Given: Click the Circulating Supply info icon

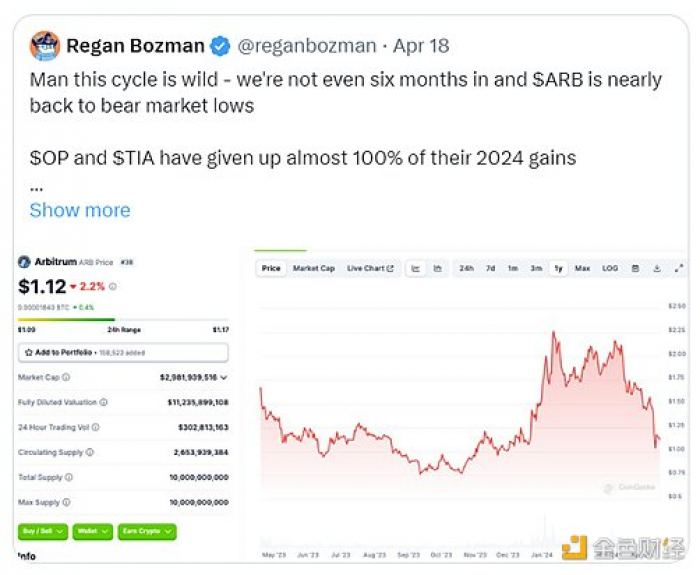Looking at the screenshot, I should (x=90, y=452).
